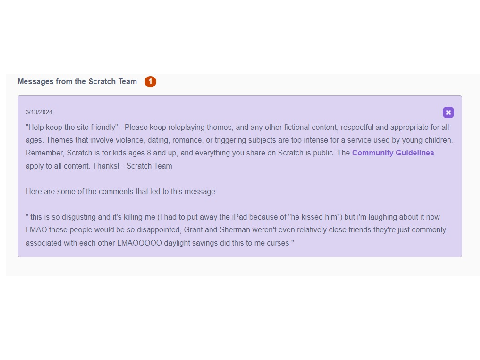Click the message date stamp
480x360 pixels.
[39, 112]
